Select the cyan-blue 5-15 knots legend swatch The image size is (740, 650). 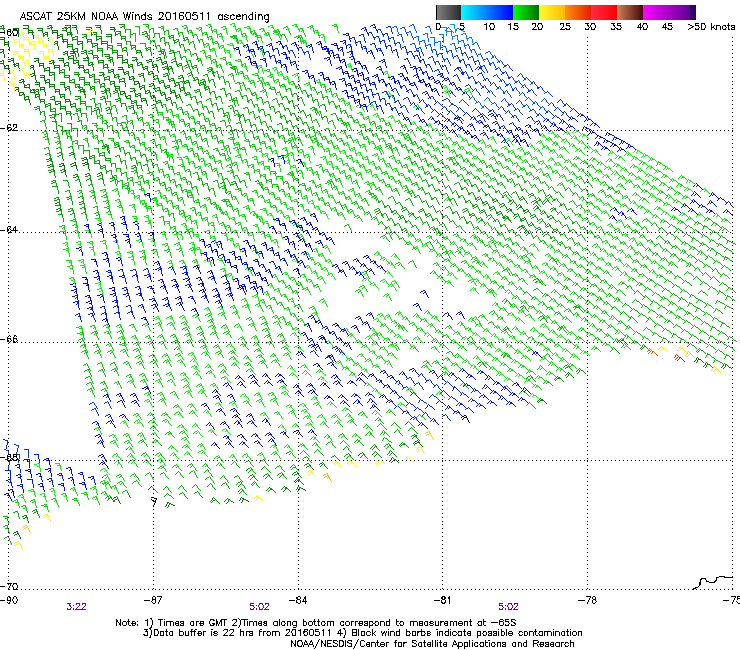click(487, 12)
